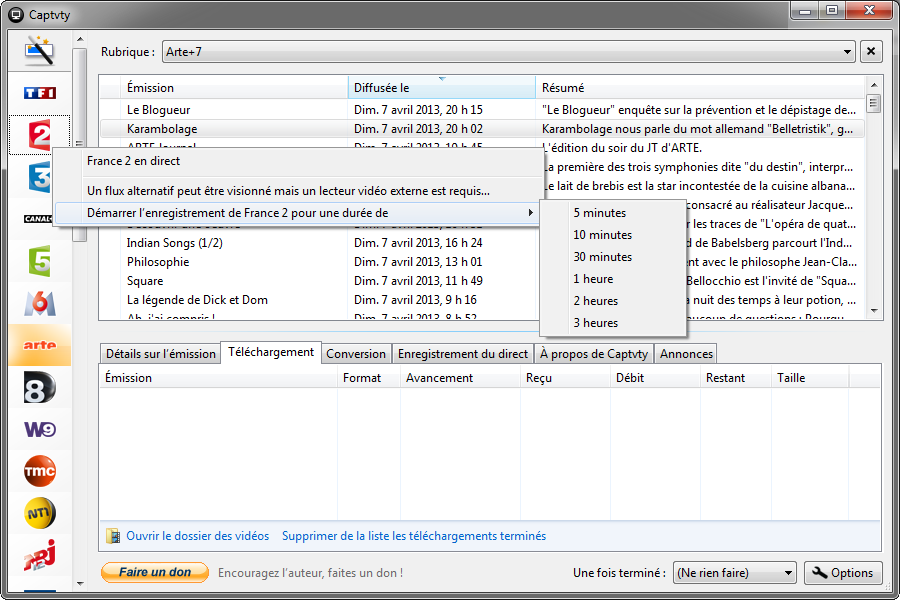Click the program list scrollbar down arrow
This screenshot has width=900, height=600.
coord(874,311)
